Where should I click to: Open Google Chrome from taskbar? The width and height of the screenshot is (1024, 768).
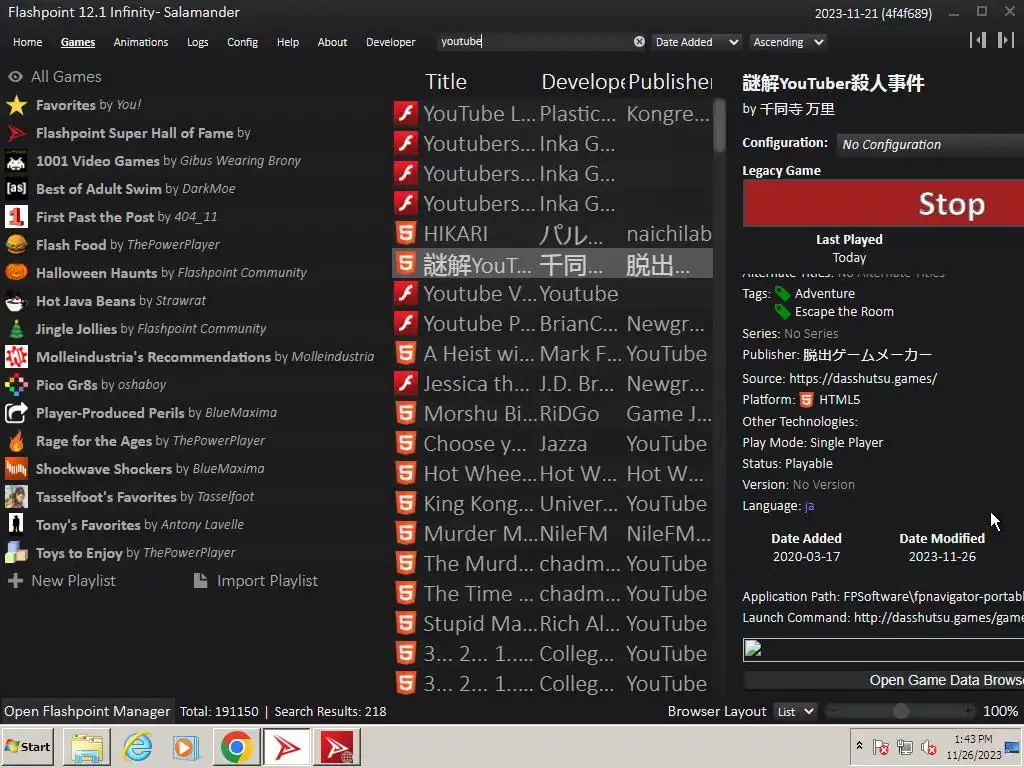tap(236, 746)
